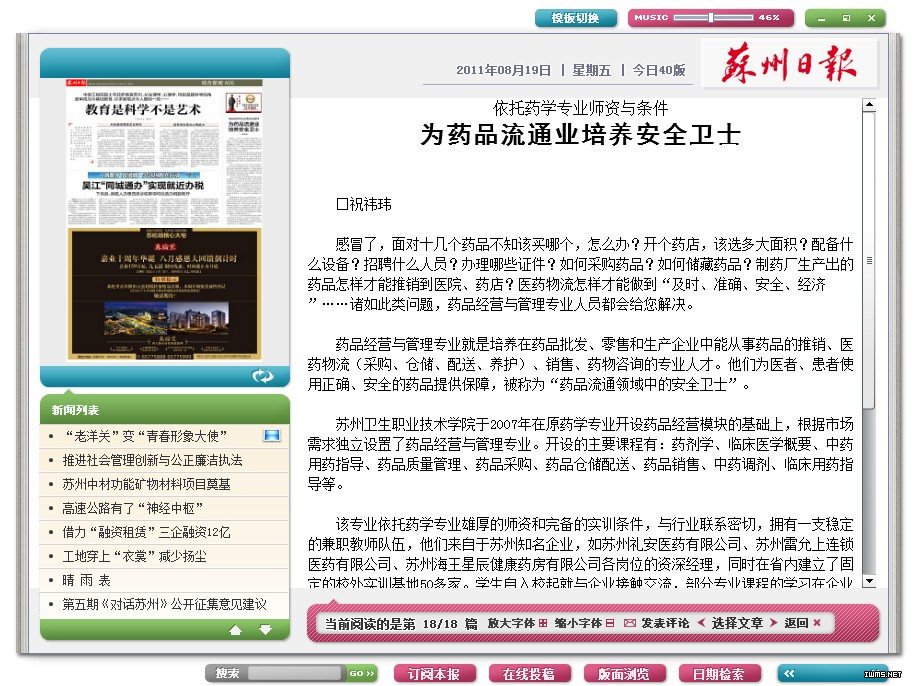
Task: Click the 在线投稿 online submission button
Action: click(x=529, y=674)
